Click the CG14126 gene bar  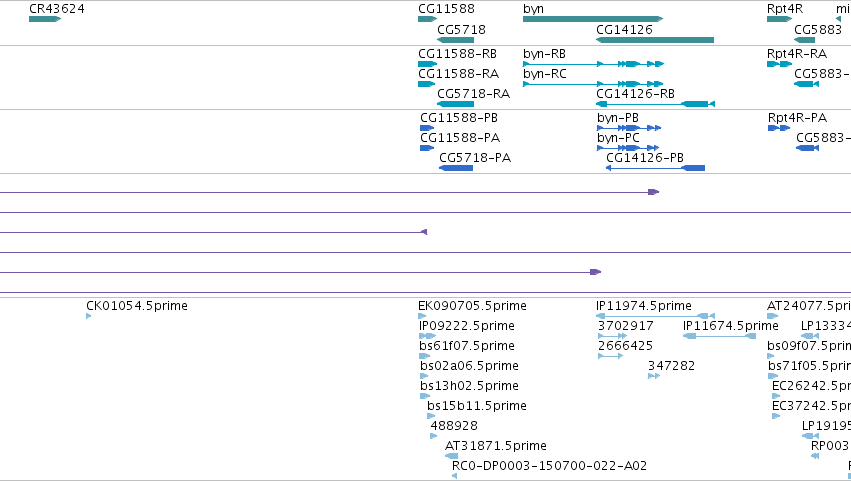click(655, 40)
